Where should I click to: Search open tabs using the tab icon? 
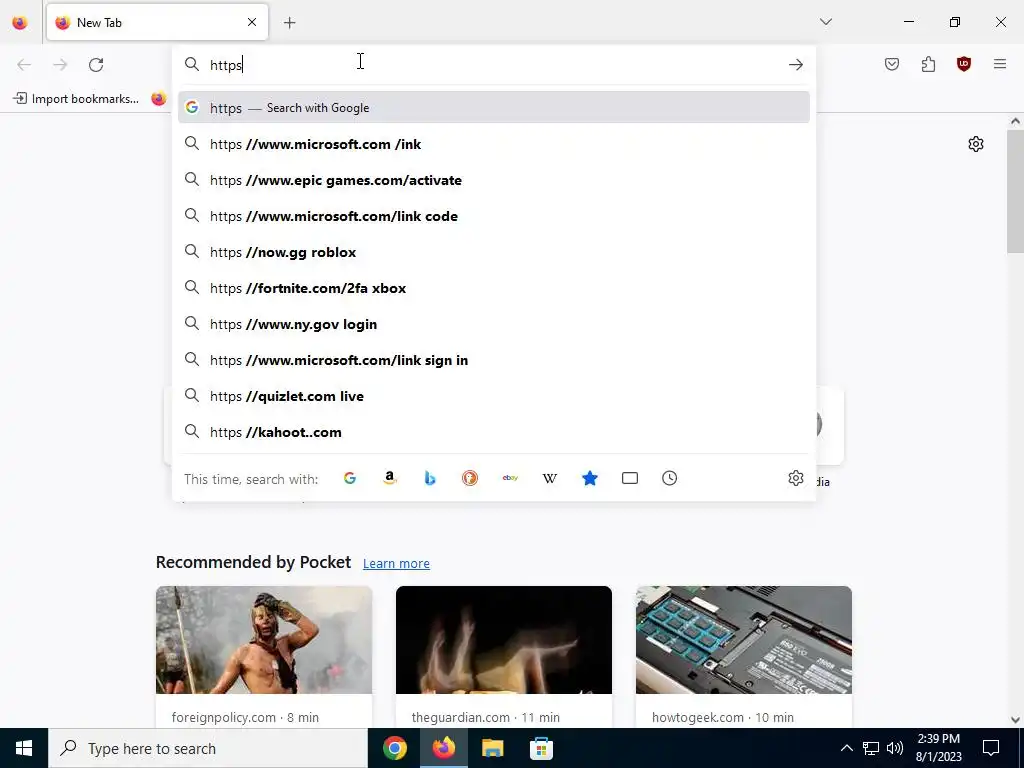click(x=630, y=479)
